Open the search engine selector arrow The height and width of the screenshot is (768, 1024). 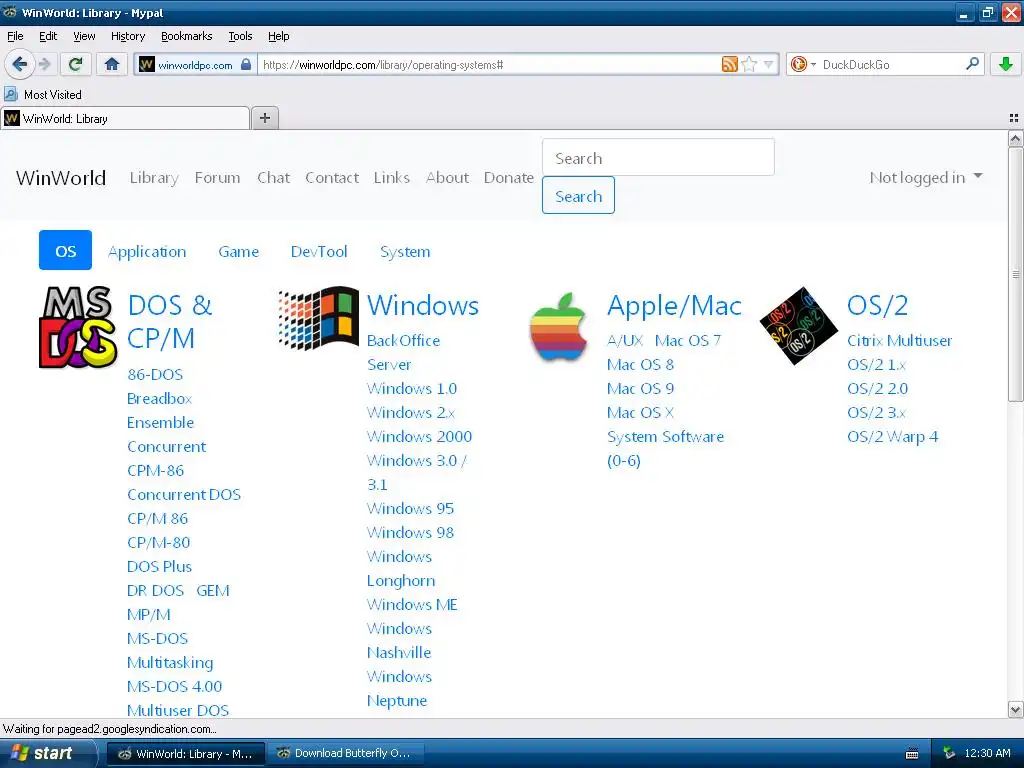[x=813, y=64]
